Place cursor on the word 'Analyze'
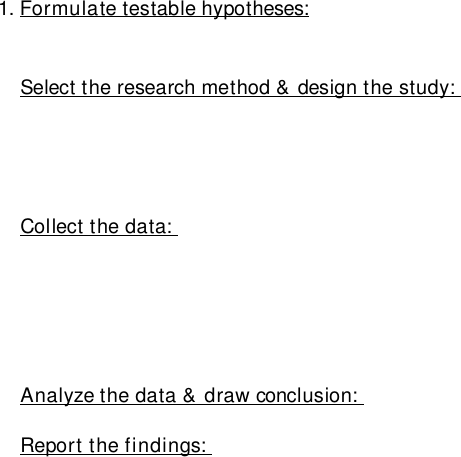461x457 pixels. pyautogui.click(x=57, y=397)
